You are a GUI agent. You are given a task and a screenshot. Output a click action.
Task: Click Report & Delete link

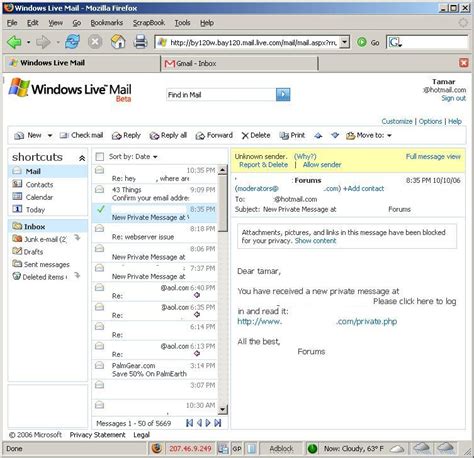(x=263, y=165)
